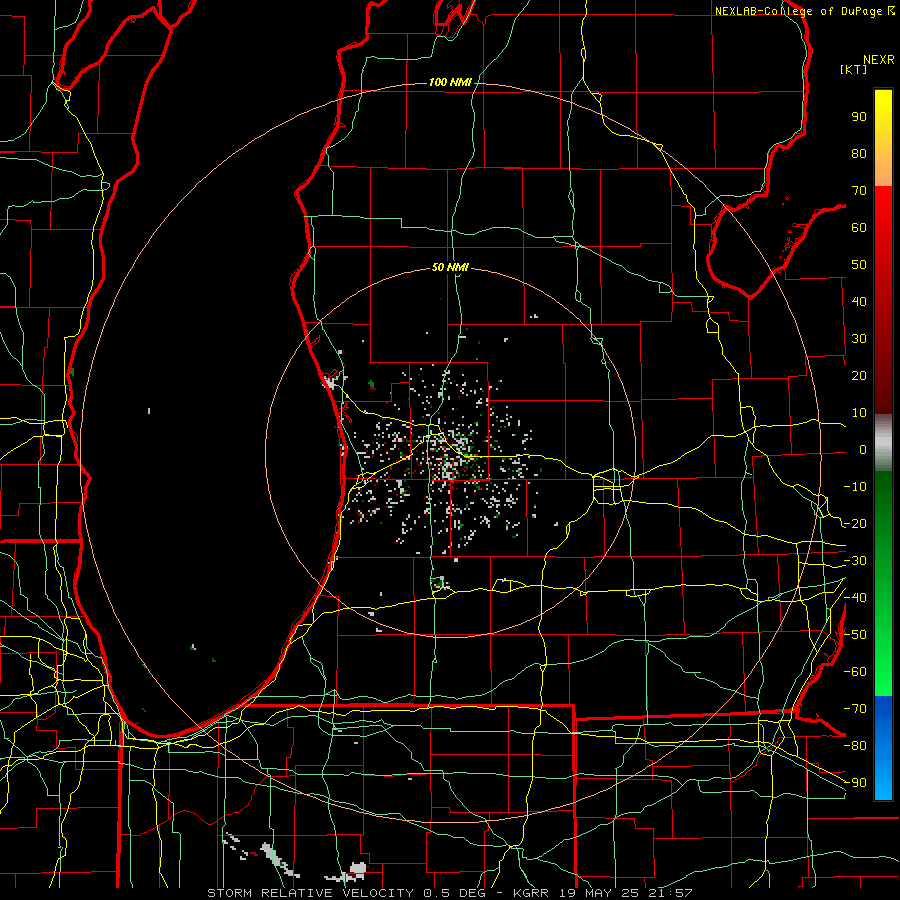The image size is (900, 900).
Task: Click the 21:57 timestamp in caption
Action: click(x=670, y=893)
